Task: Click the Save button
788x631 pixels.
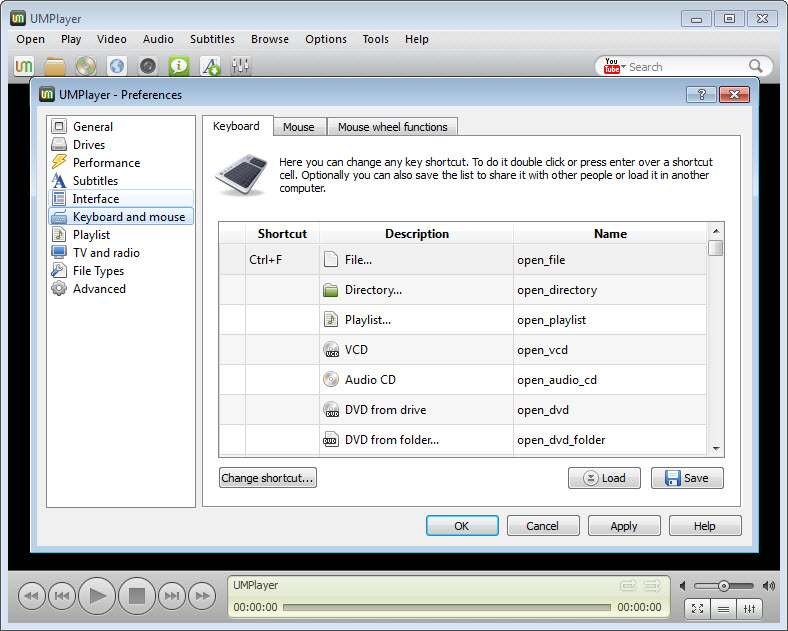Action: point(687,478)
